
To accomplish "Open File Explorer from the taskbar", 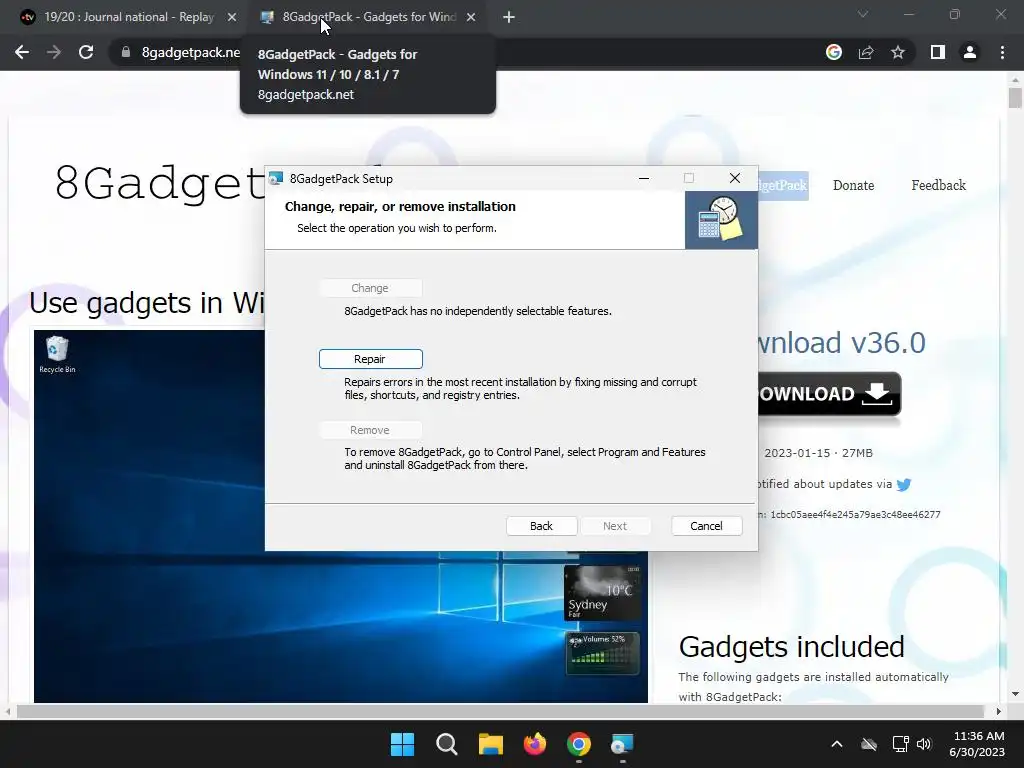I will click(490, 744).
